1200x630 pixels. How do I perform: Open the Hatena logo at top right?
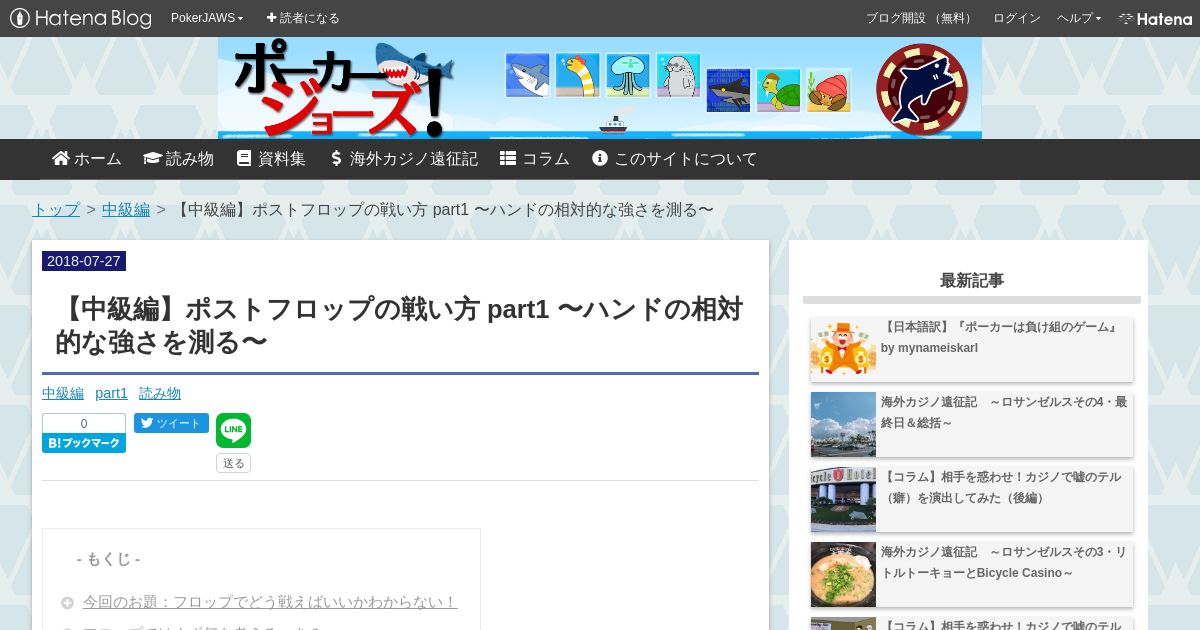pos(1155,18)
